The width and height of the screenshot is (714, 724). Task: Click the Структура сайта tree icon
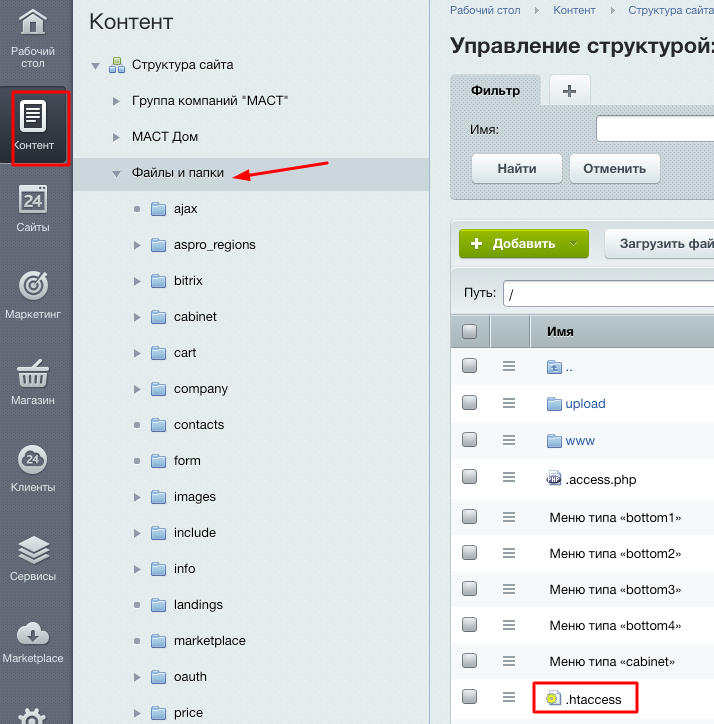coord(117,65)
